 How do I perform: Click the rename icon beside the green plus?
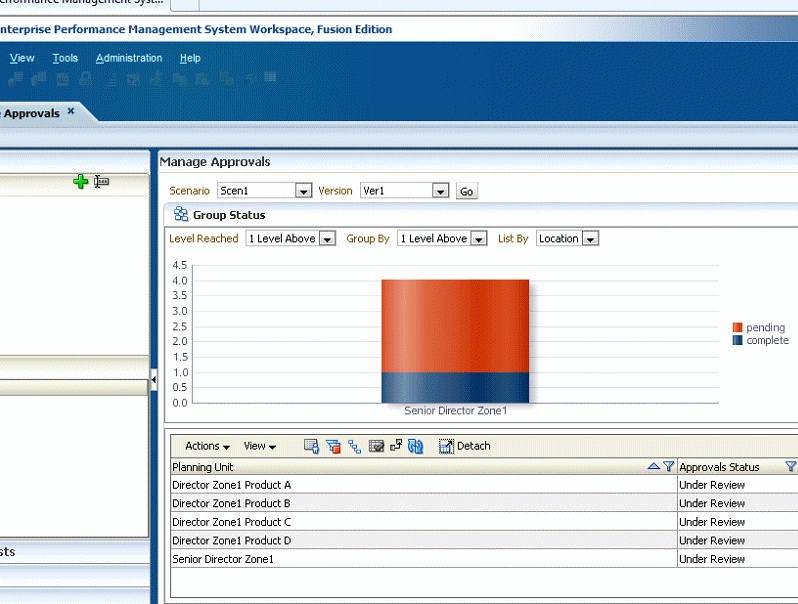coord(101,181)
